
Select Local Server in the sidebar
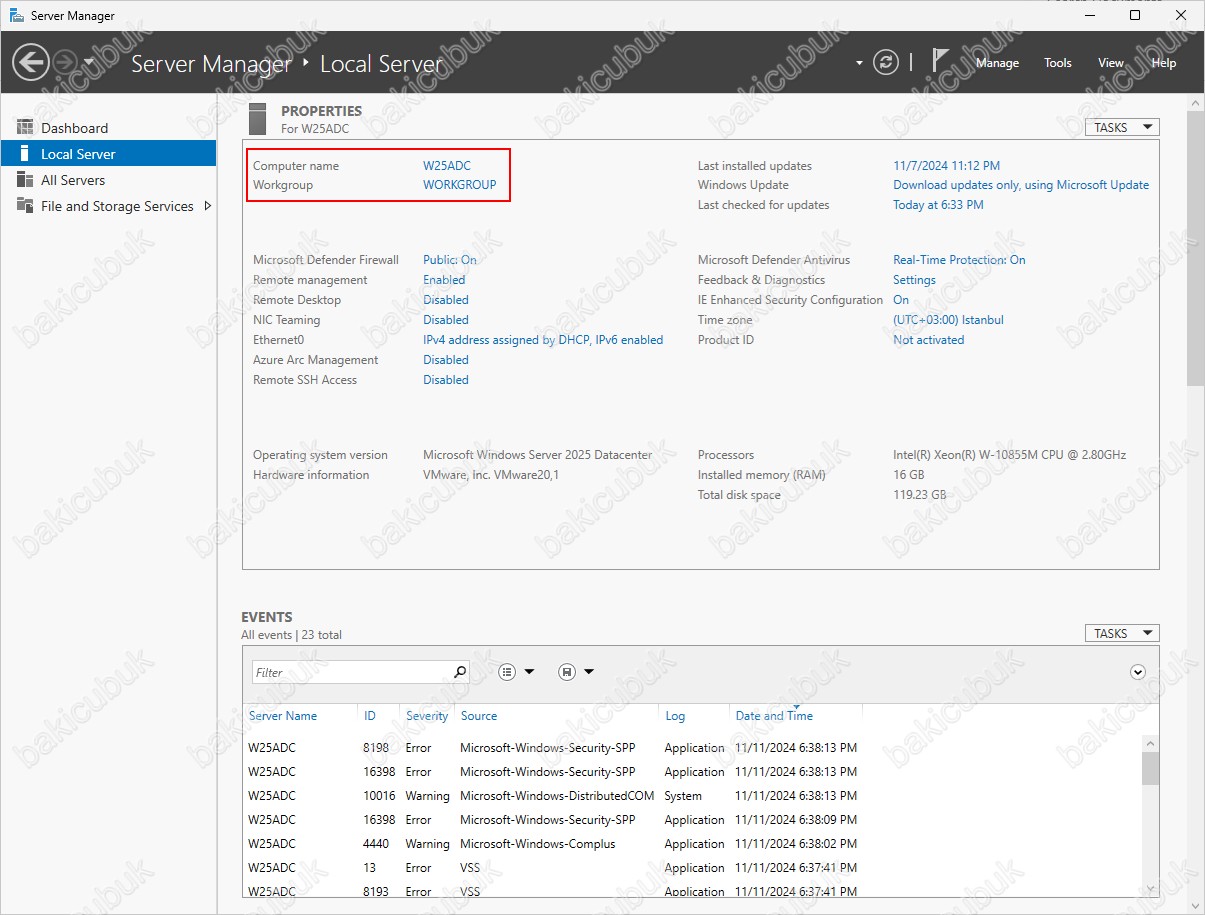point(108,154)
